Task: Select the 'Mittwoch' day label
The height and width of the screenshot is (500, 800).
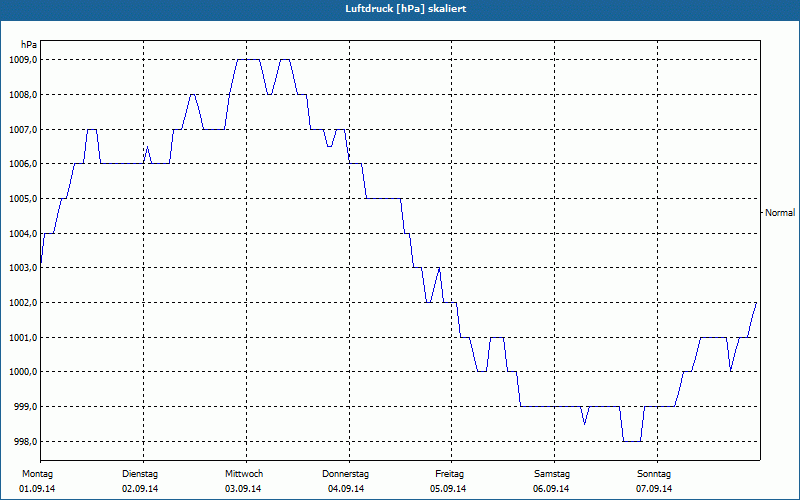Action: [244, 474]
